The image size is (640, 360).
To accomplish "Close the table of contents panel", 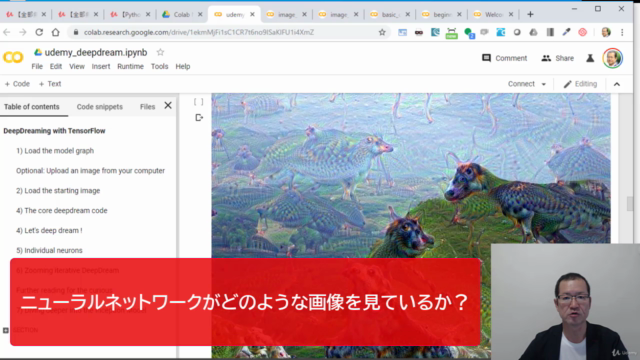I will pyautogui.click(x=168, y=106).
